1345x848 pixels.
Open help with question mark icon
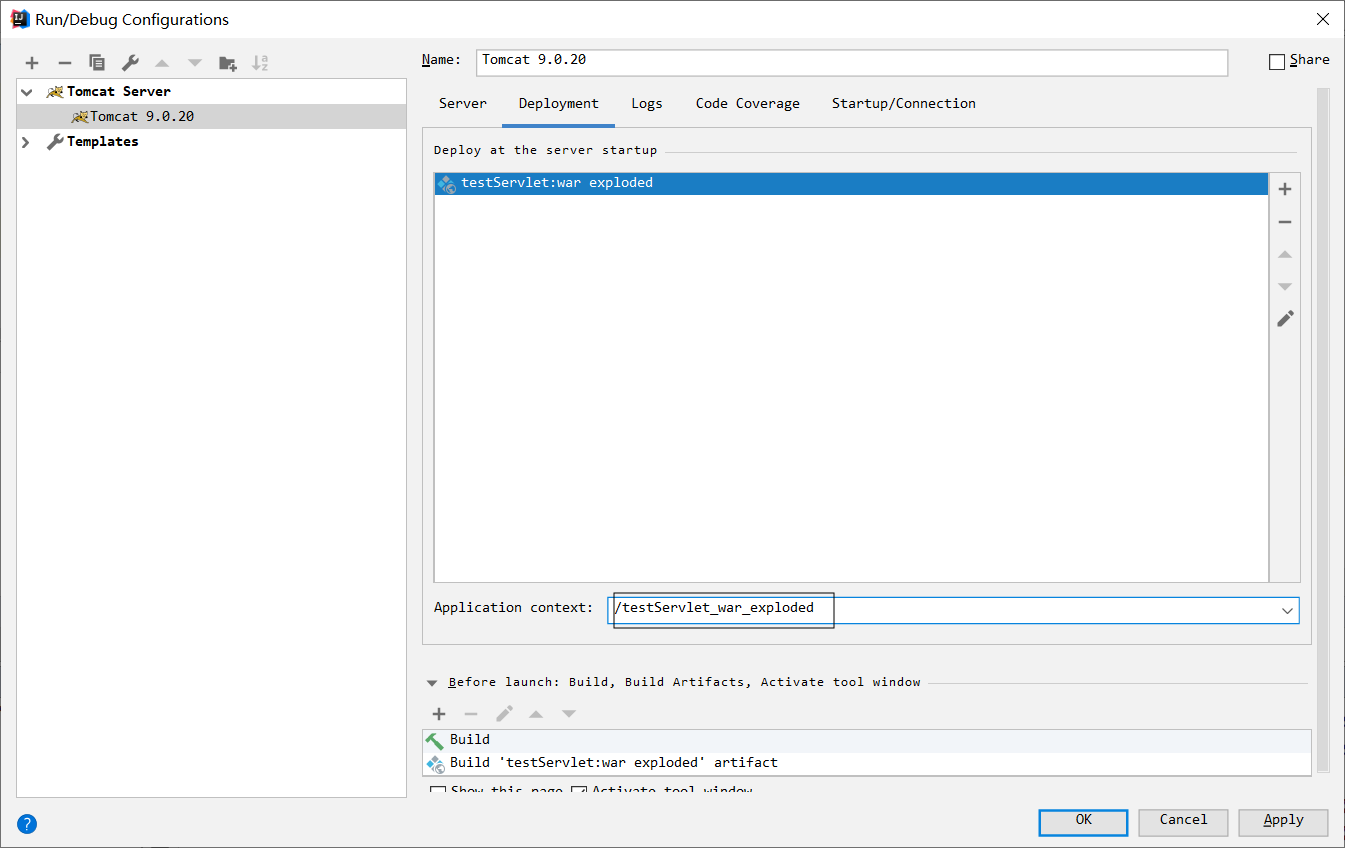point(27,824)
